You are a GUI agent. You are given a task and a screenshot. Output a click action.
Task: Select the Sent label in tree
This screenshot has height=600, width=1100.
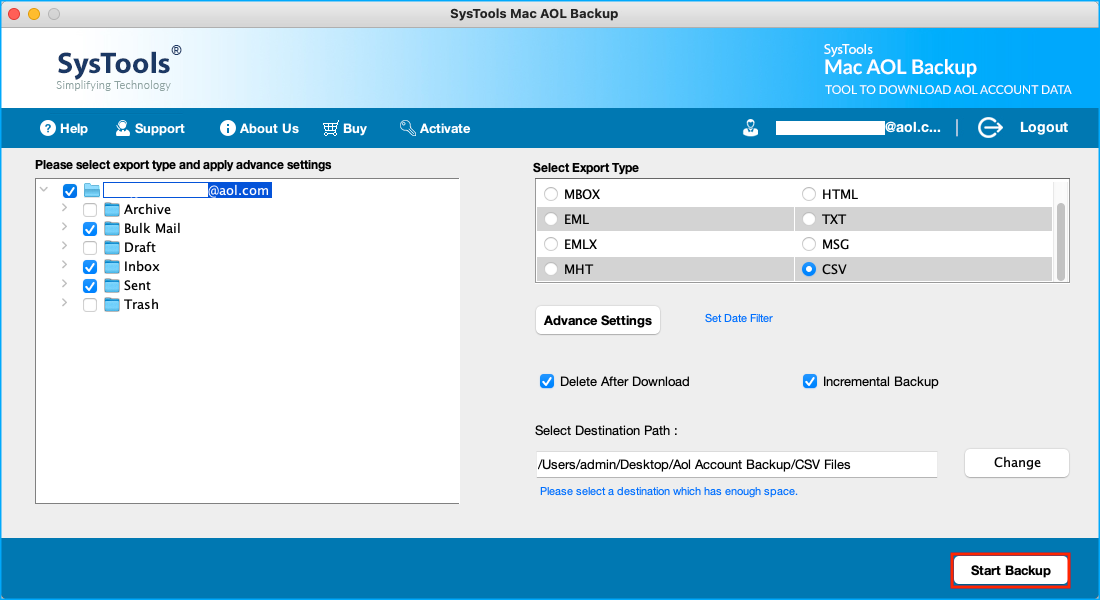[x=138, y=286]
